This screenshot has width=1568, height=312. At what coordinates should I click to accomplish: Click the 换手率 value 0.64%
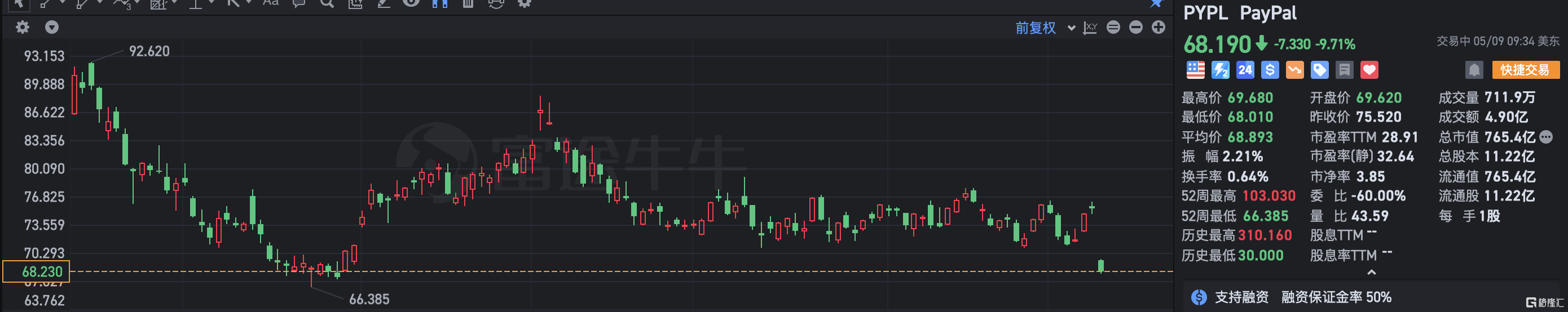pyautogui.click(x=1248, y=176)
